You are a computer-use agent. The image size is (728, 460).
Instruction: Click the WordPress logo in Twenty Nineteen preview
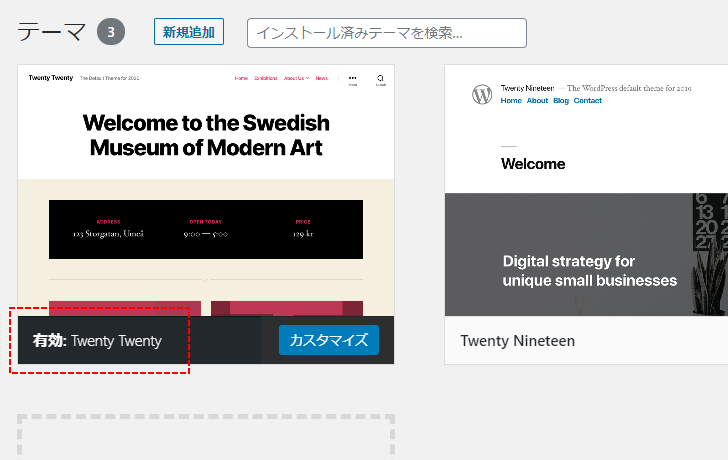482,94
